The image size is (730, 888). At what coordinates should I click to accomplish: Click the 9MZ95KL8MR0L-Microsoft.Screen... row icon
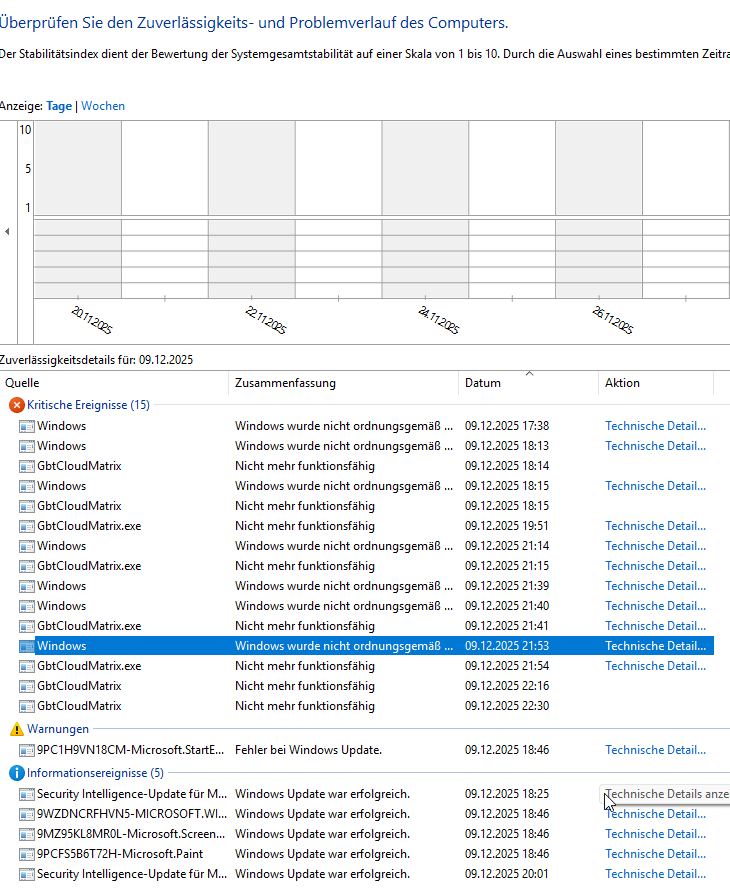coord(27,834)
